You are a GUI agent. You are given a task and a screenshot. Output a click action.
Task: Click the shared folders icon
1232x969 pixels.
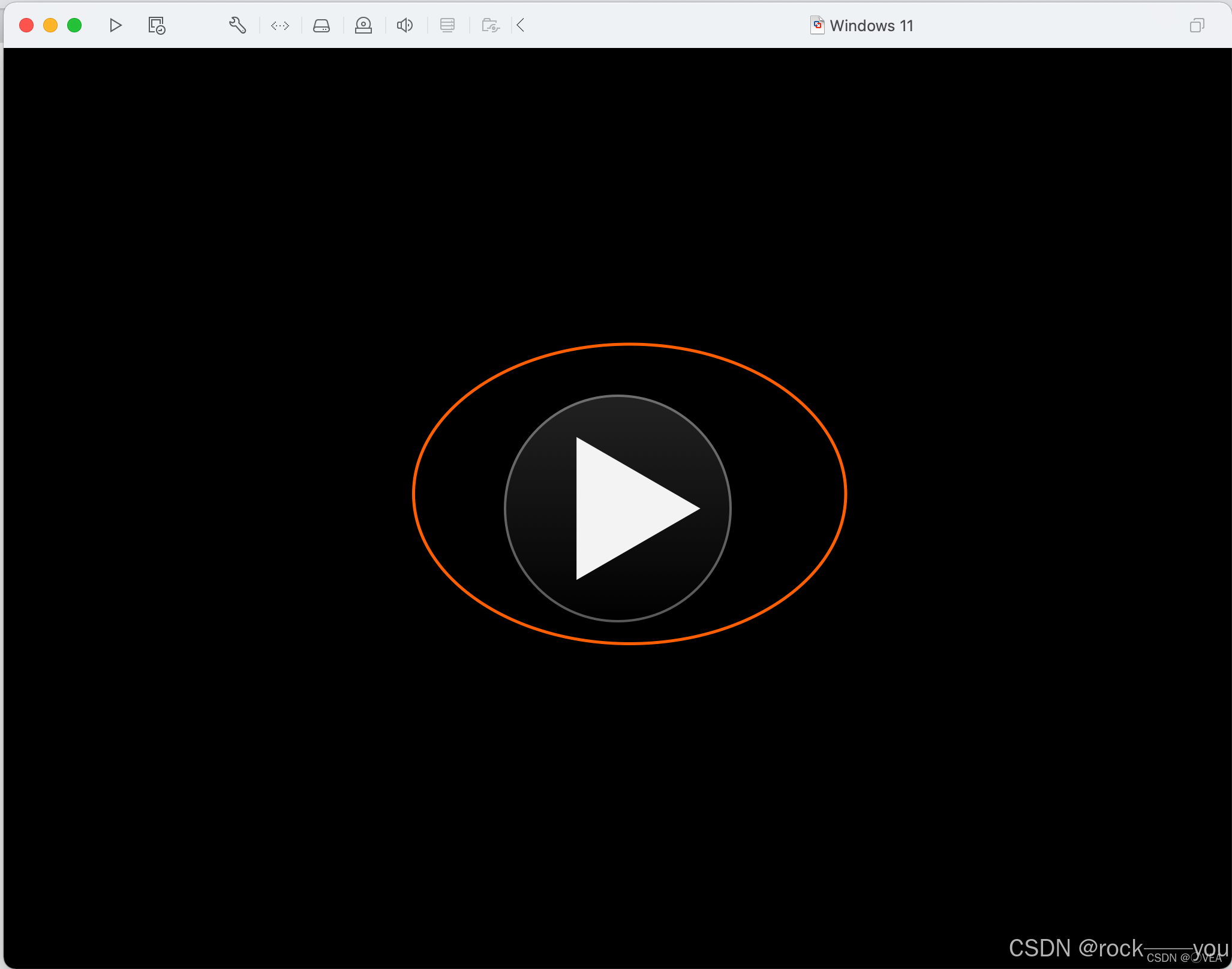coord(491,25)
